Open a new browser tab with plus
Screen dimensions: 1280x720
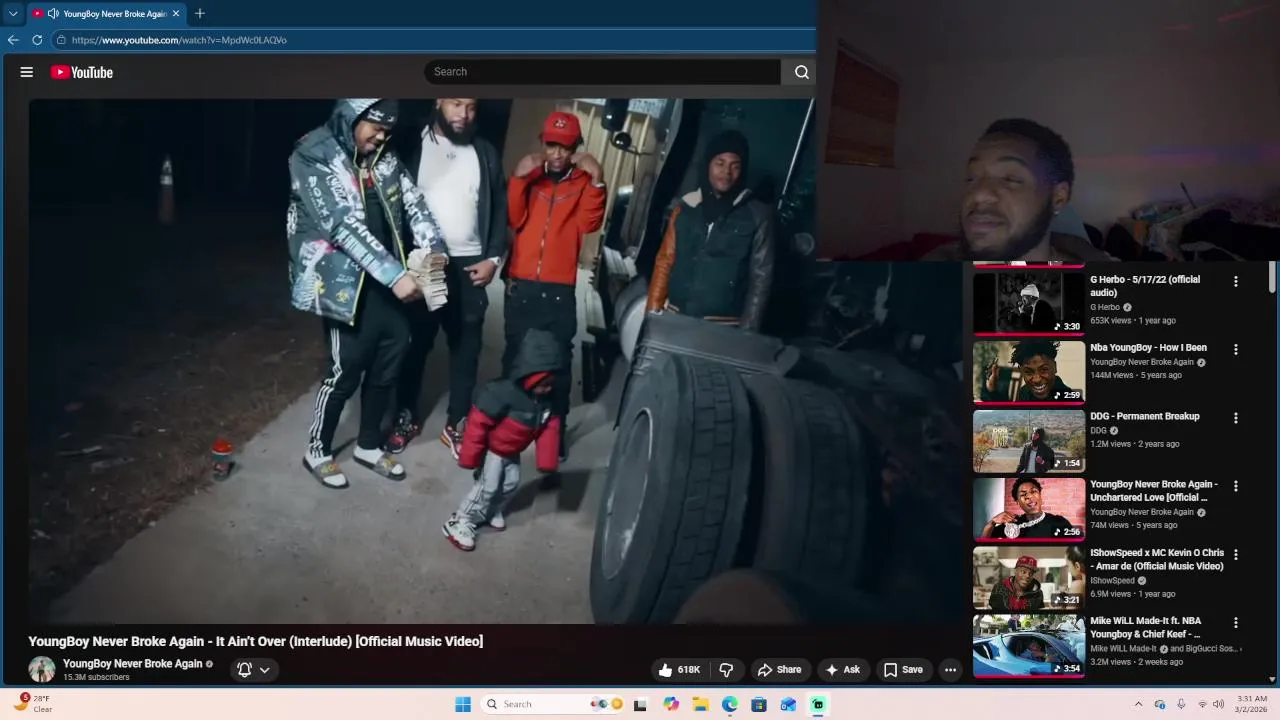200,14
